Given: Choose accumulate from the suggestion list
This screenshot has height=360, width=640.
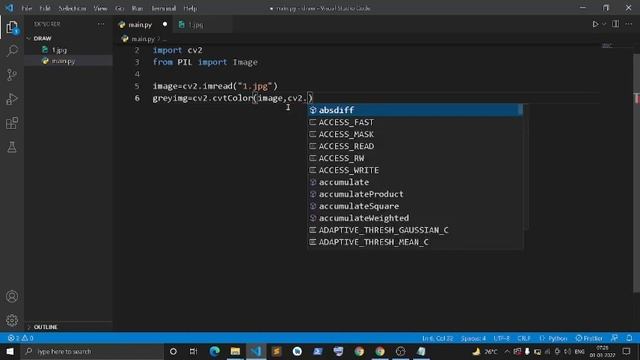Looking at the screenshot, I should tap(415, 182).
